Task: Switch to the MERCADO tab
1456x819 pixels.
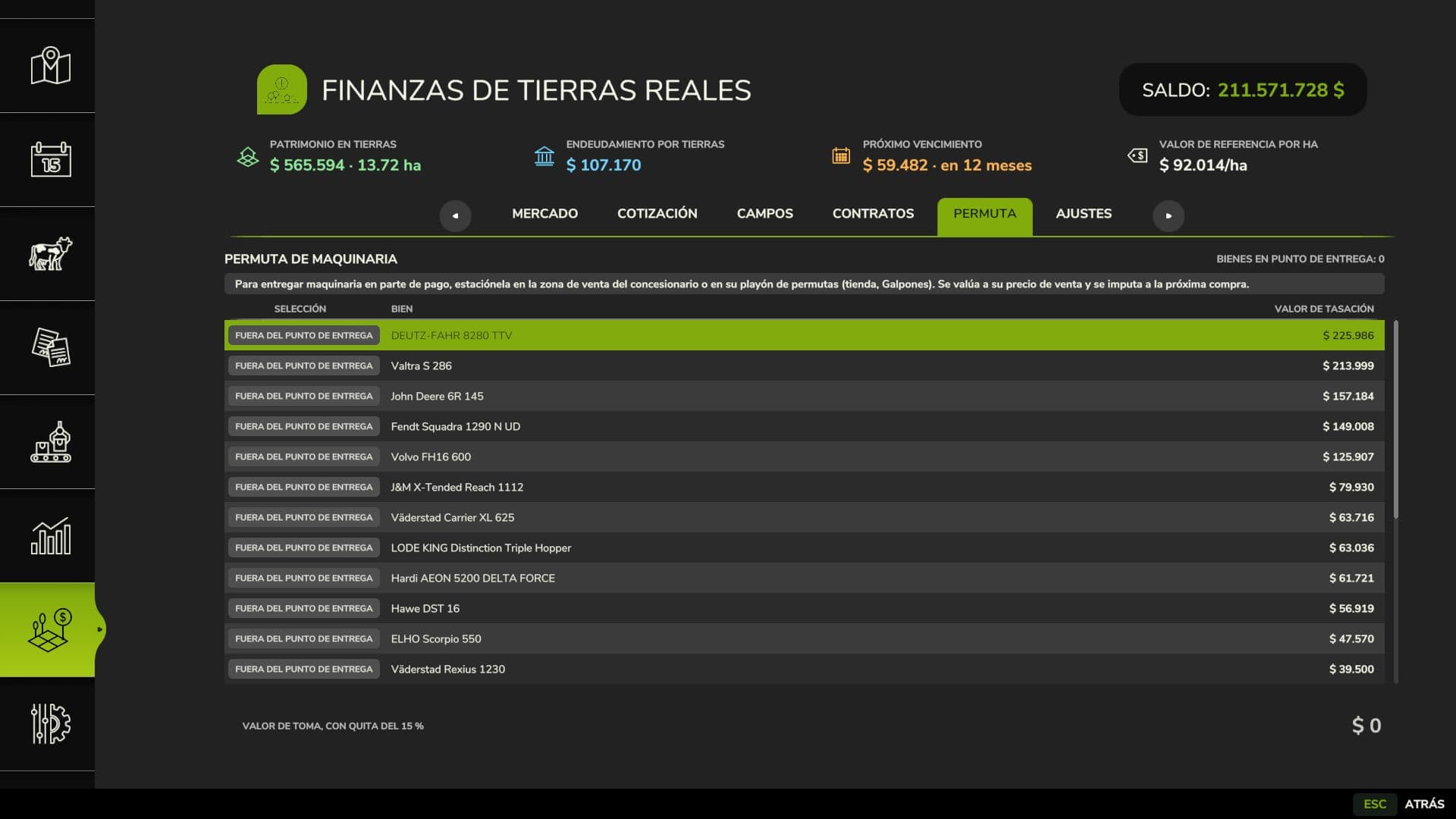Action: [544, 214]
